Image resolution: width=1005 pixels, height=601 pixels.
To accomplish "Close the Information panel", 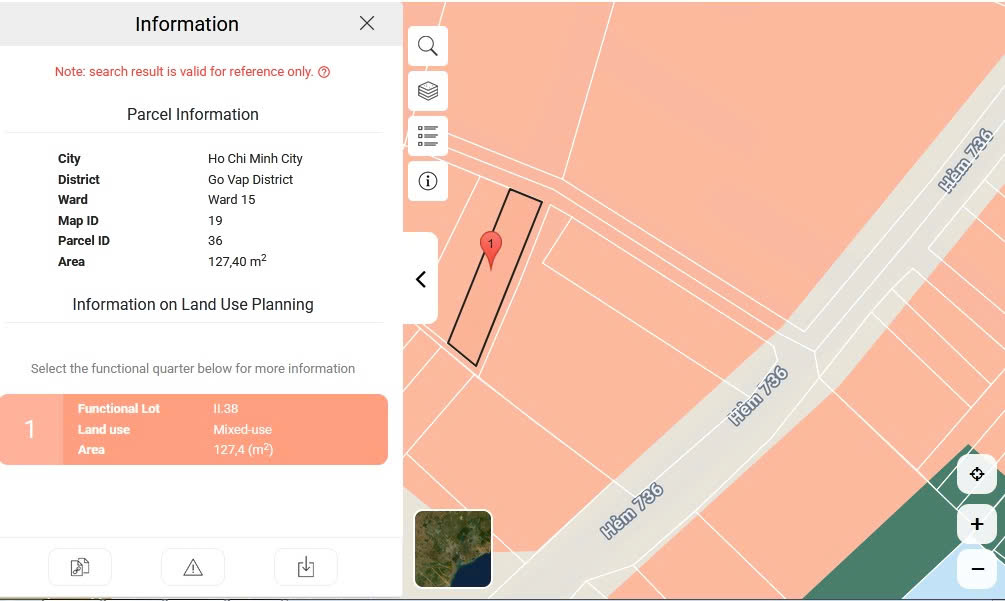I will pyautogui.click(x=367, y=23).
